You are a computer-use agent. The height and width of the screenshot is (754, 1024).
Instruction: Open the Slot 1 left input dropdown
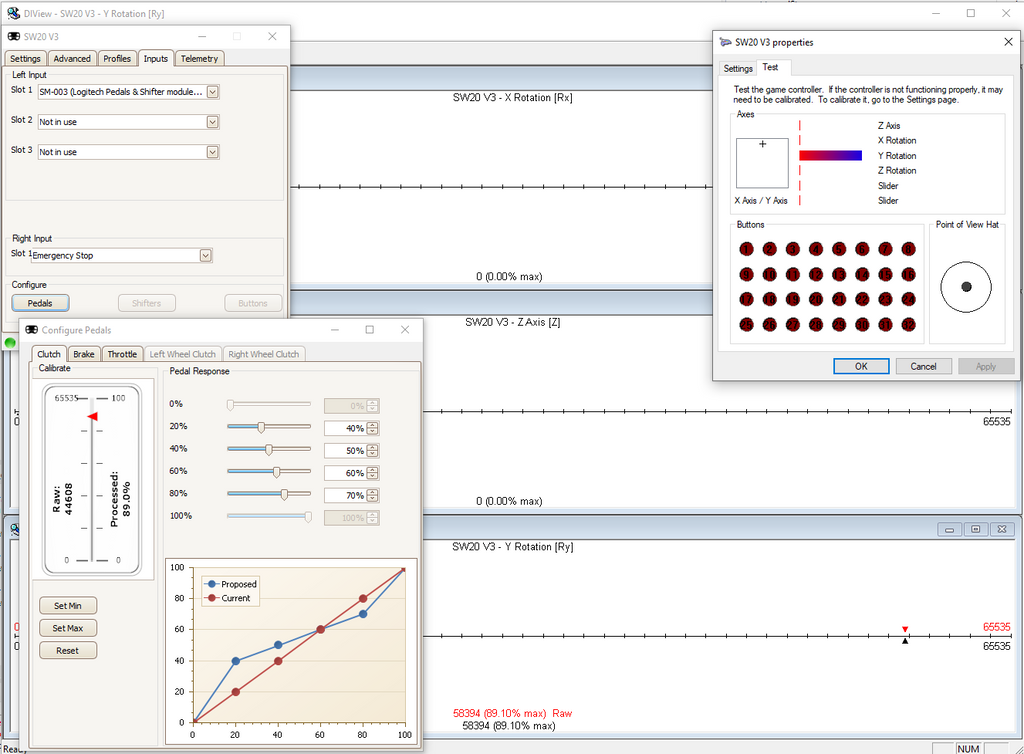click(212, 92)
